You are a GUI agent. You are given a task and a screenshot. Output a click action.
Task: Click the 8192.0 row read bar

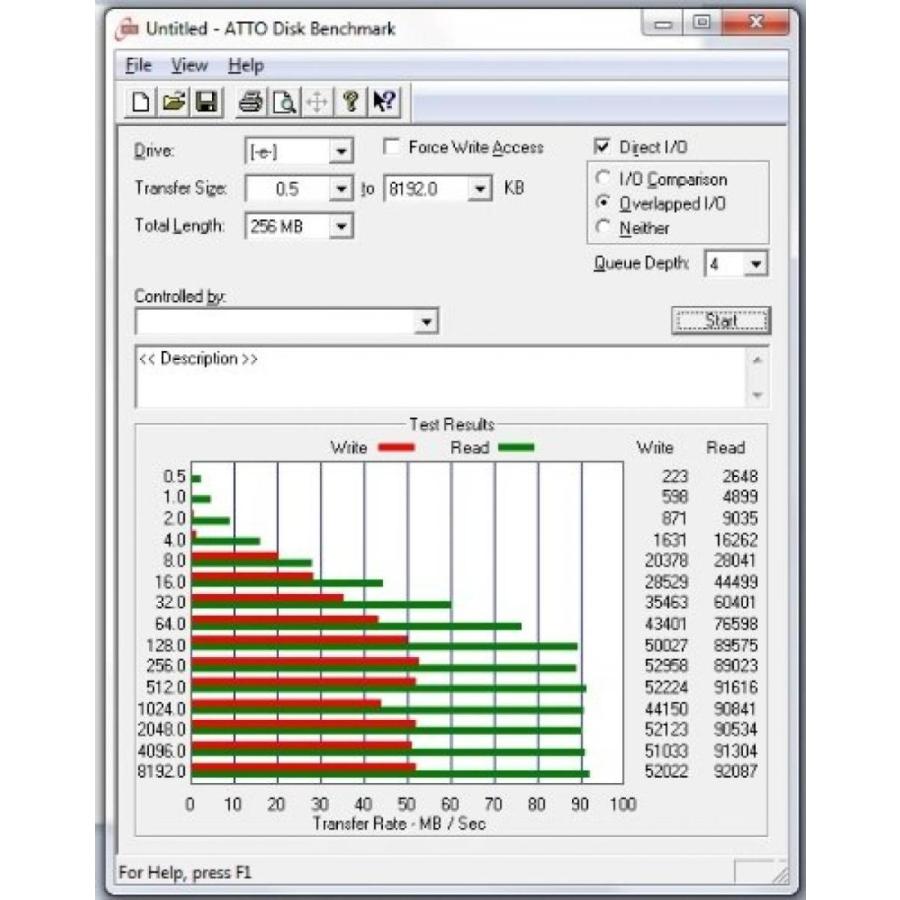click(390, 774)
